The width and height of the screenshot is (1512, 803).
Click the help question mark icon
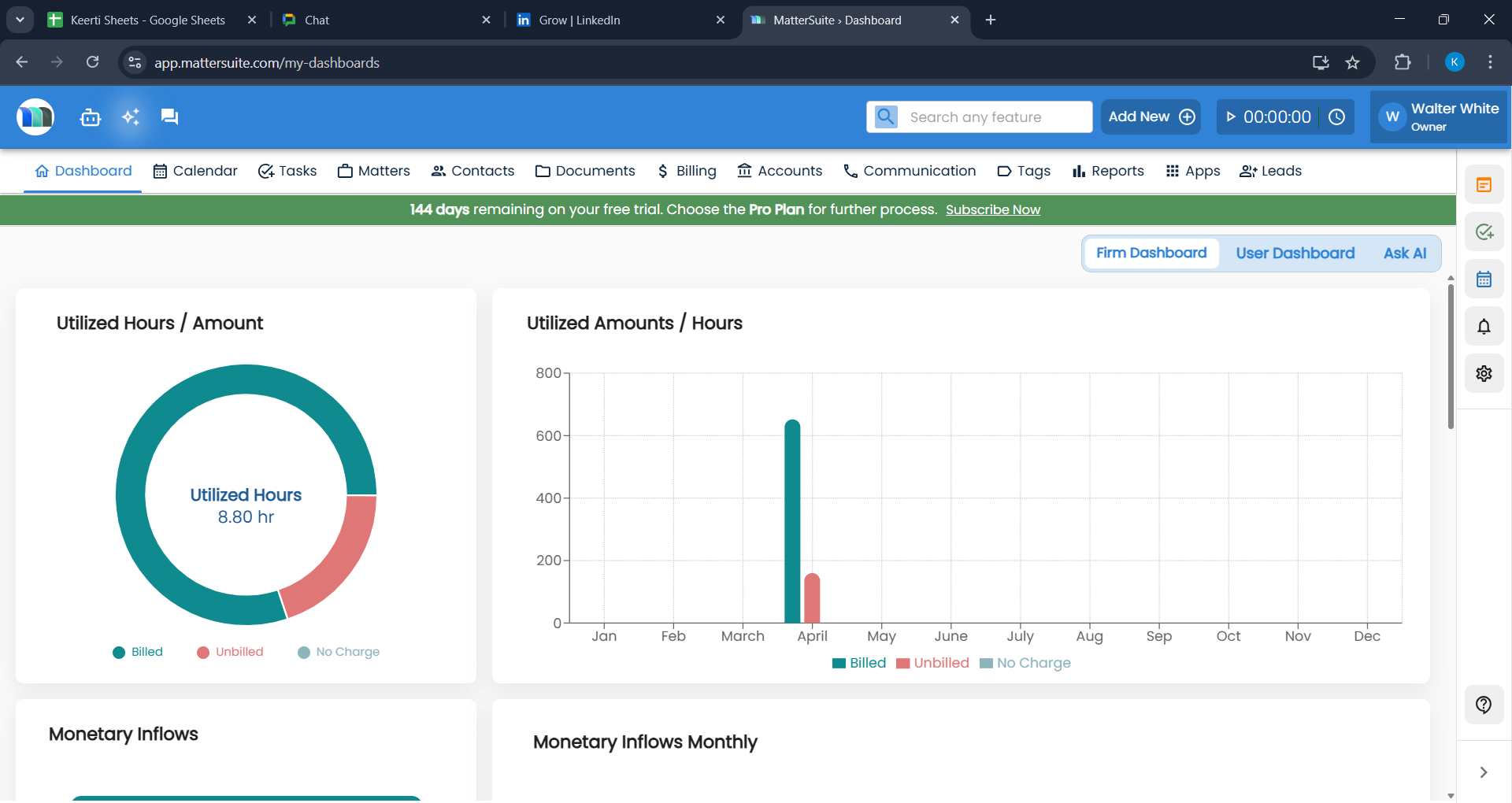tap(1484, 705)
